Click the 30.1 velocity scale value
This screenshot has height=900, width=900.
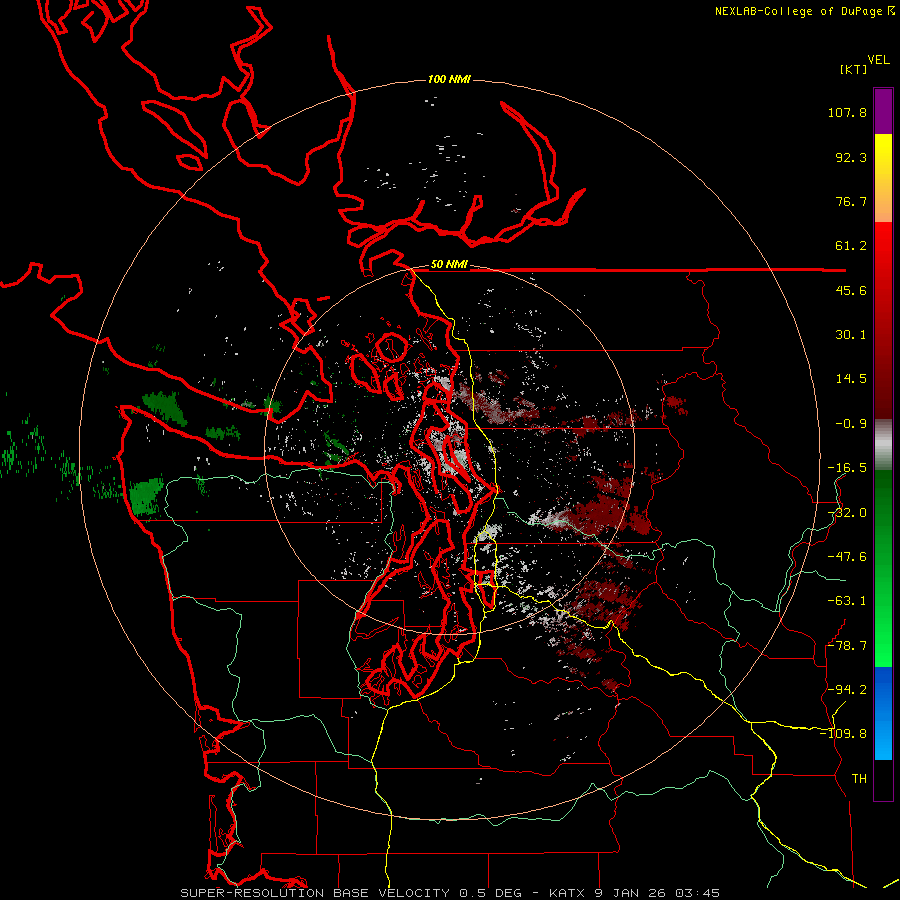851,335
